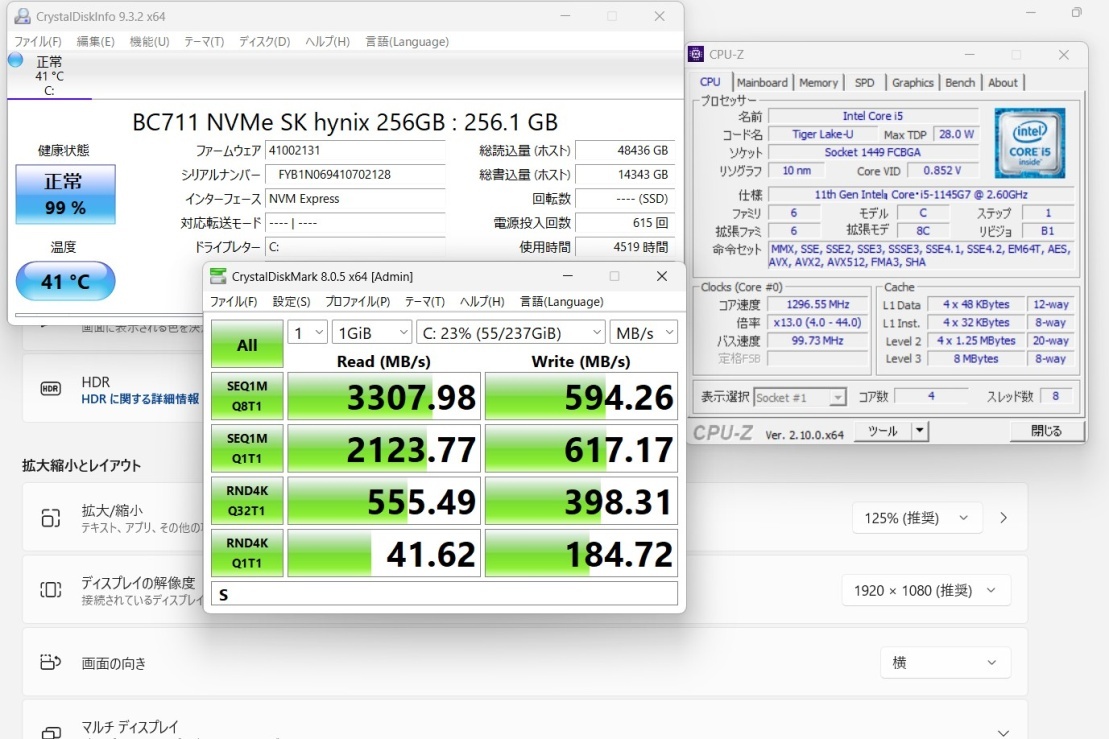Click the Intel Core i5 logo
This screenshot has height=739, width=1109.
(1029, 143)
